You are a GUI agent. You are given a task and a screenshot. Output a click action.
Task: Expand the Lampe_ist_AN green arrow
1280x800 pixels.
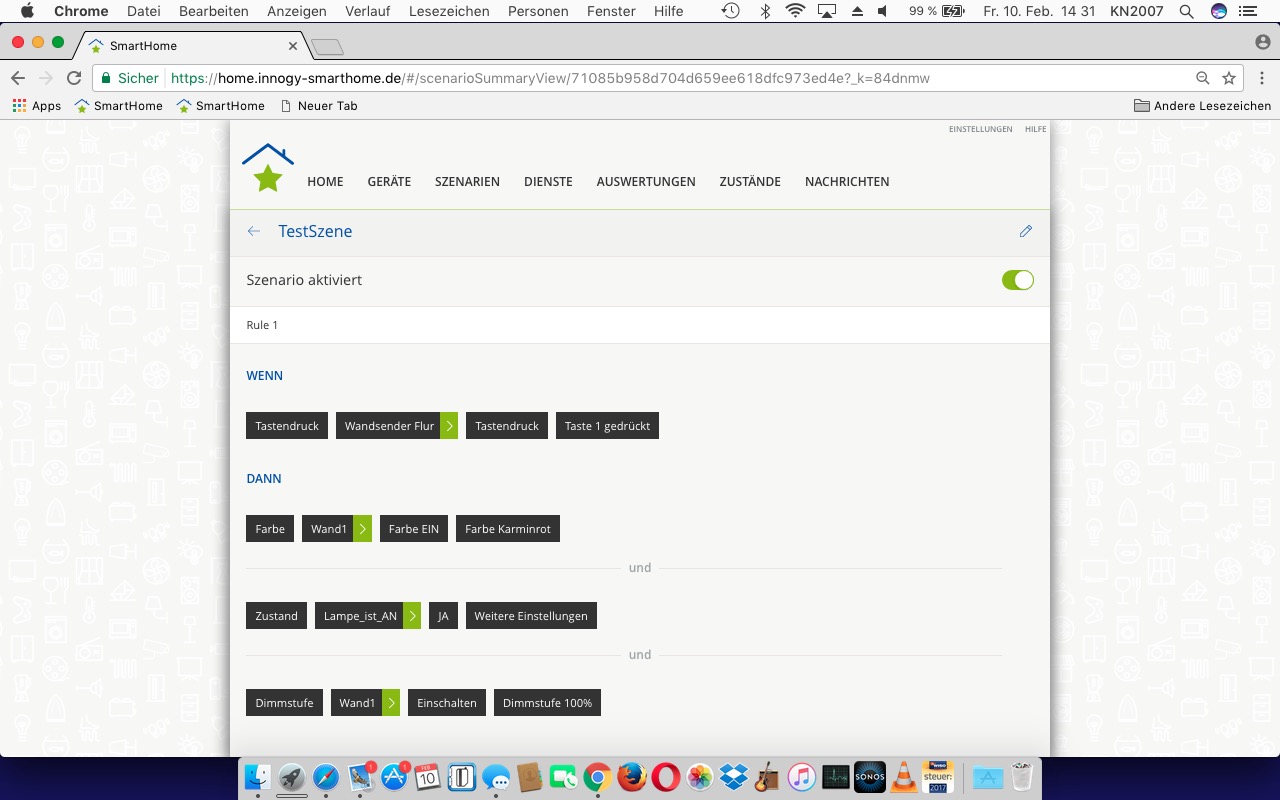coord(412,616)
